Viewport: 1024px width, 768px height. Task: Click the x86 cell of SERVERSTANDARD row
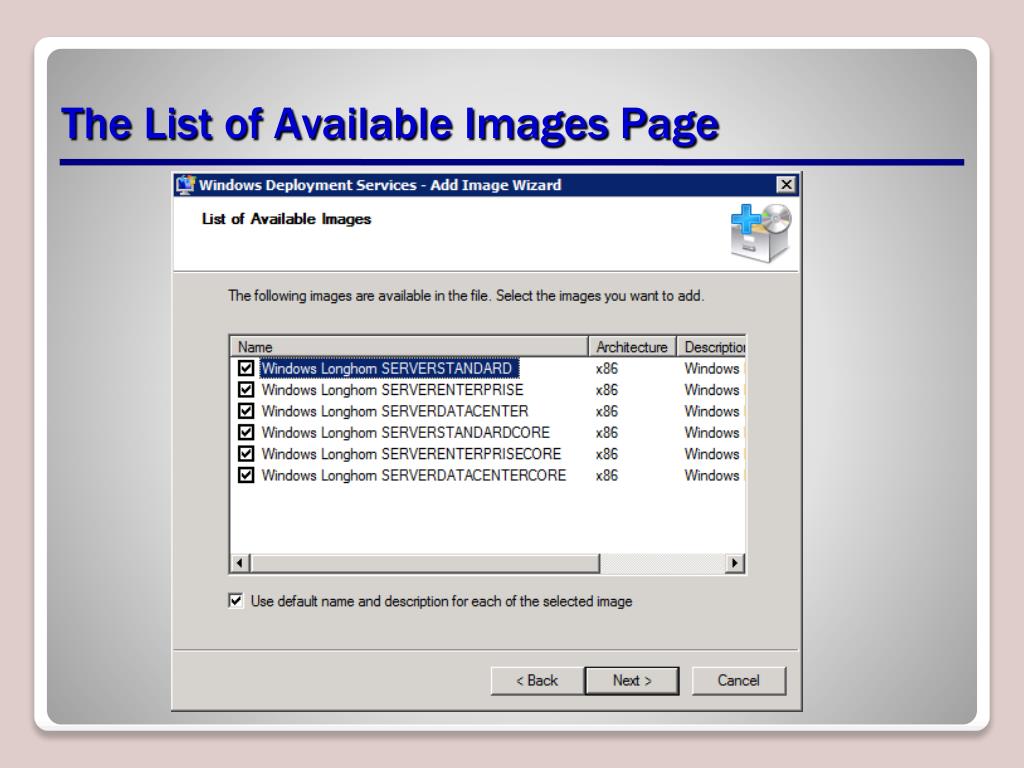pyautogui.click(x=607, y=368)
